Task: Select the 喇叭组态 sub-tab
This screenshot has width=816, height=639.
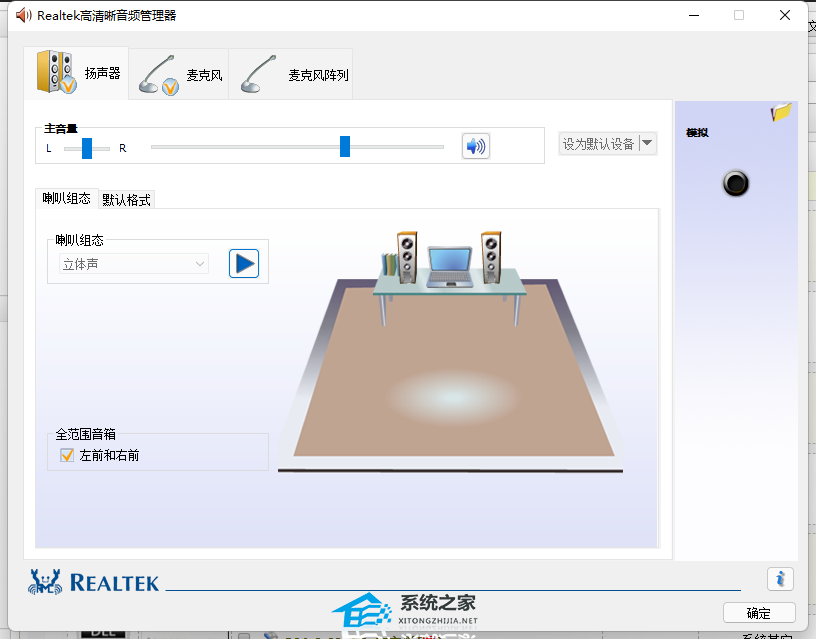Action: [x=67, y=199]
